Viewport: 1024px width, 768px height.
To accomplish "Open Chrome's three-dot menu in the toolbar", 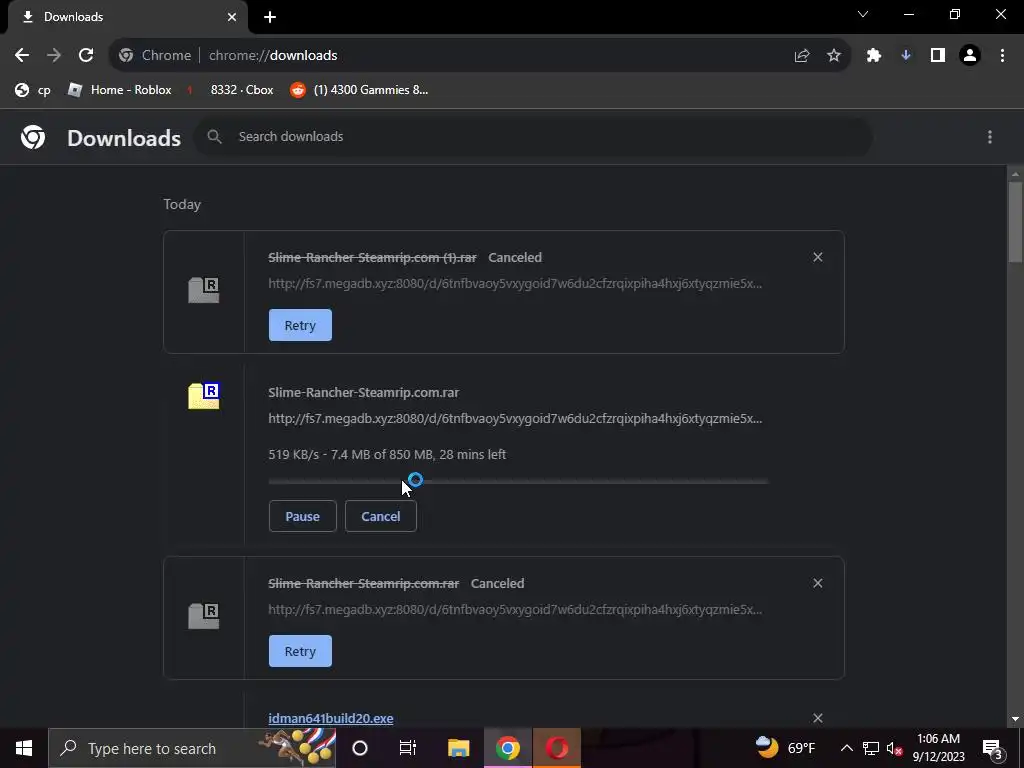I will click(x=1002, y=56).
